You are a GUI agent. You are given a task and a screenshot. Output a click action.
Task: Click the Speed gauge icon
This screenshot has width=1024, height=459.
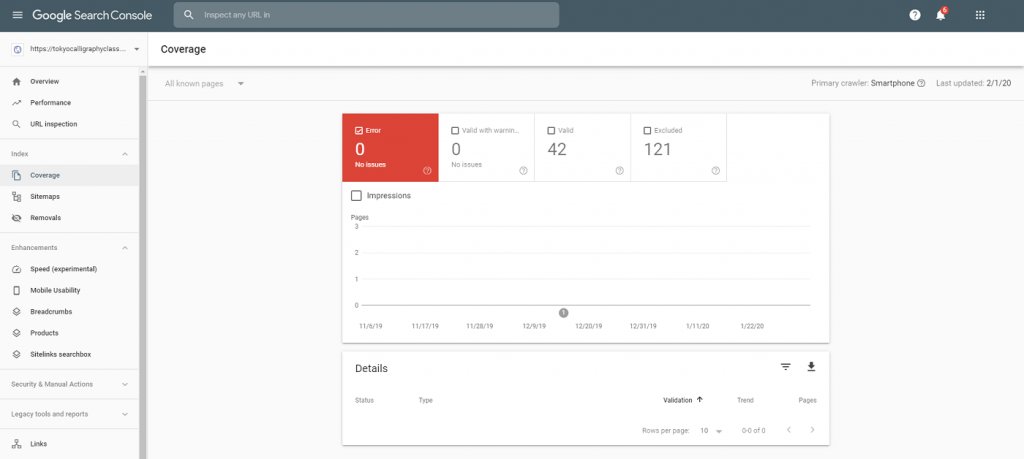coord(17,269)
